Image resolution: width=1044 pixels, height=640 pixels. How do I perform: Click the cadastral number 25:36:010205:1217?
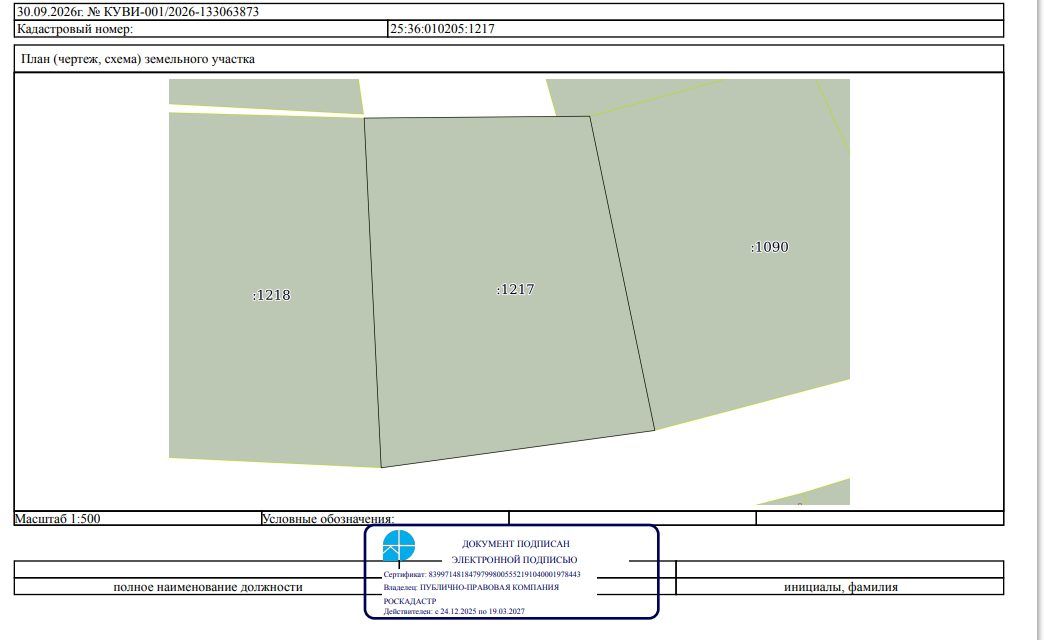(442, 29)
